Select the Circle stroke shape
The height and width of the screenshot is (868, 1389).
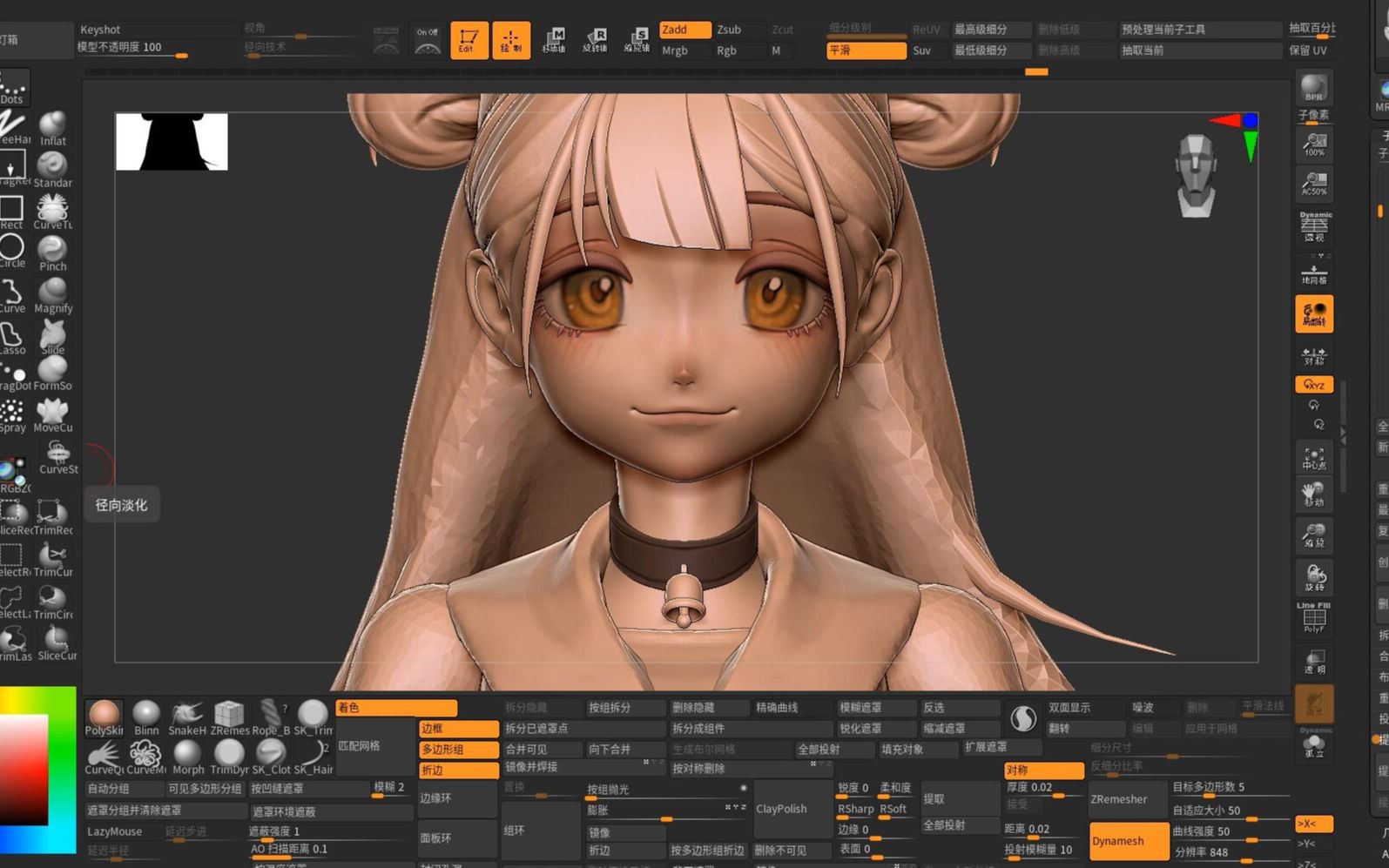click(12, 252)
